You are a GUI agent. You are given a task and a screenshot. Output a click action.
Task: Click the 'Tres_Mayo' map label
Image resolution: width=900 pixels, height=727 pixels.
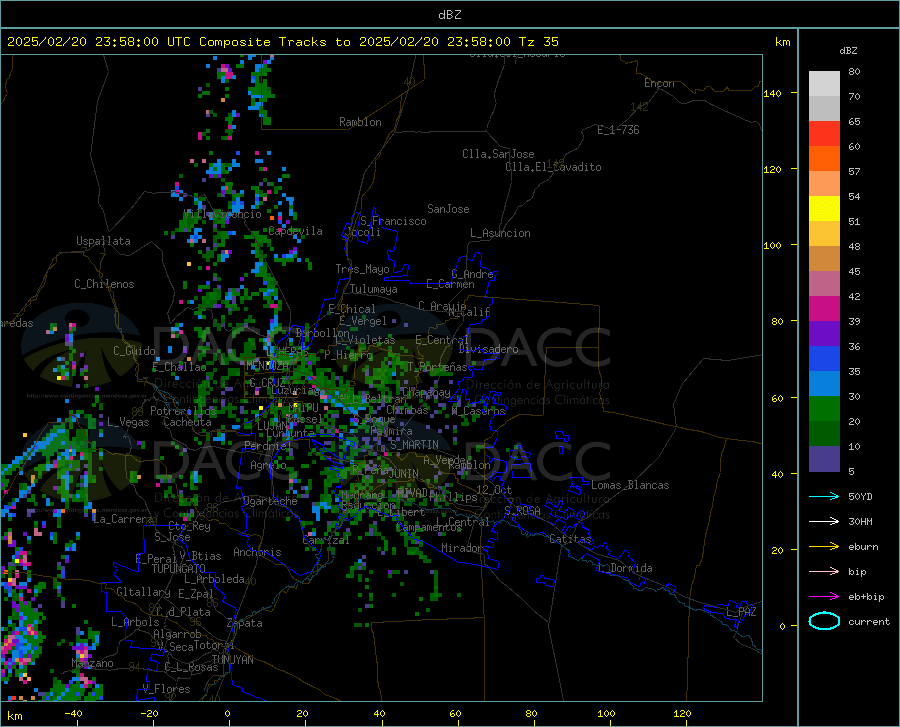point(362,269)
